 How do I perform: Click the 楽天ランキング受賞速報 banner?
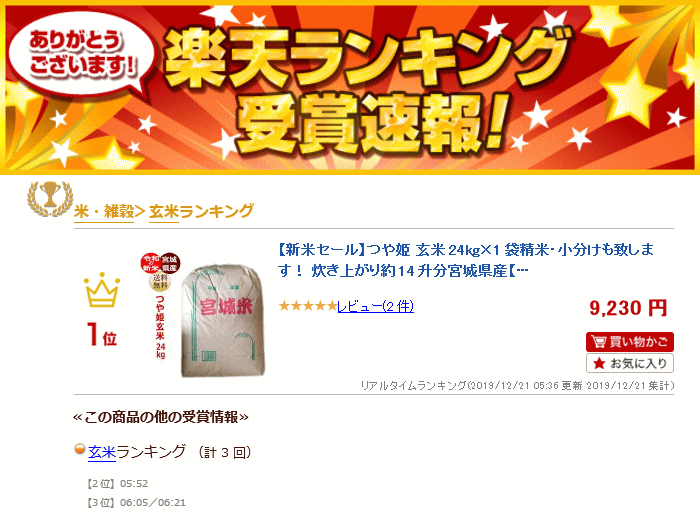[x=350, y=87]
